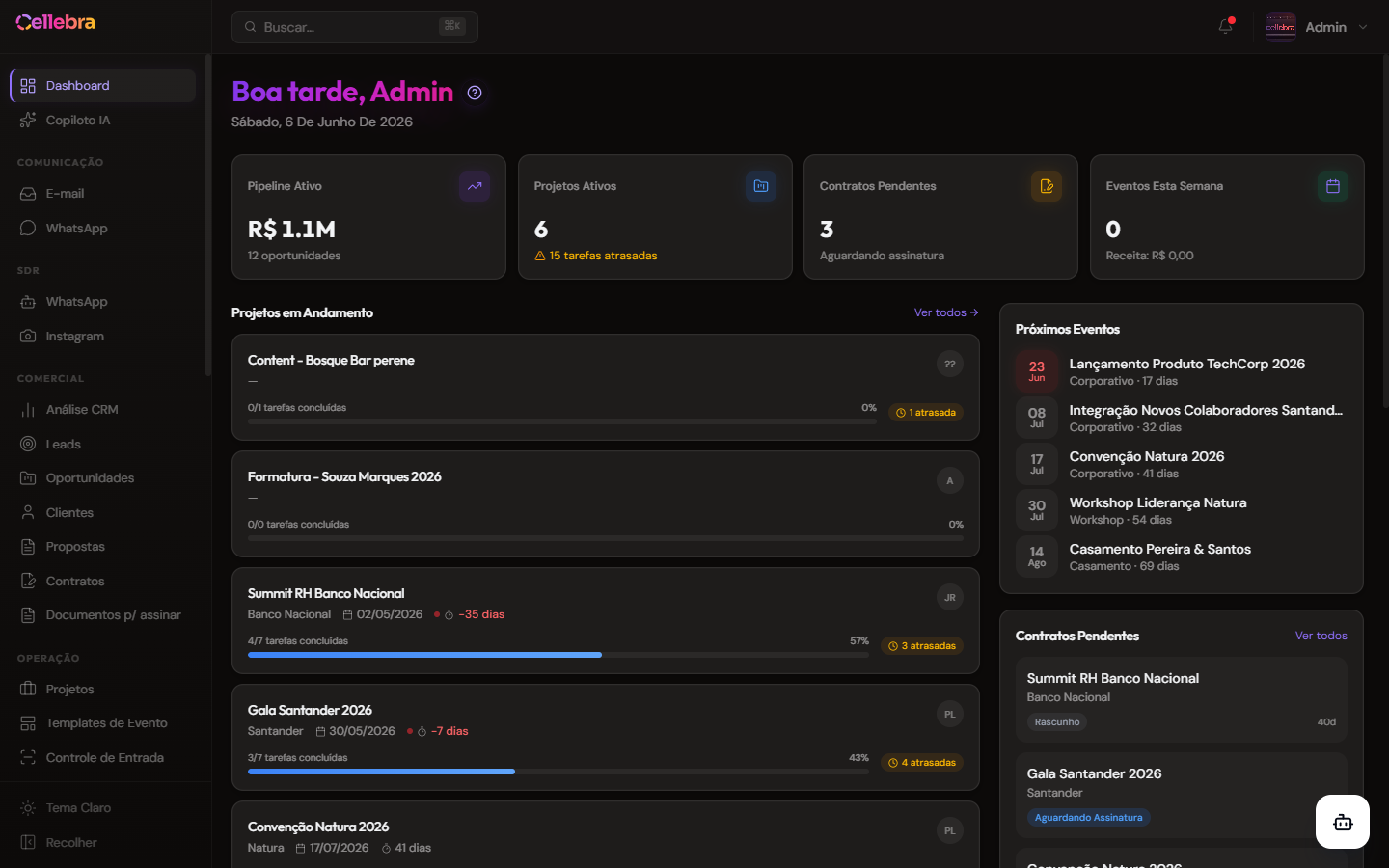Go to E-mail under Comunicação

click(103, 194)
